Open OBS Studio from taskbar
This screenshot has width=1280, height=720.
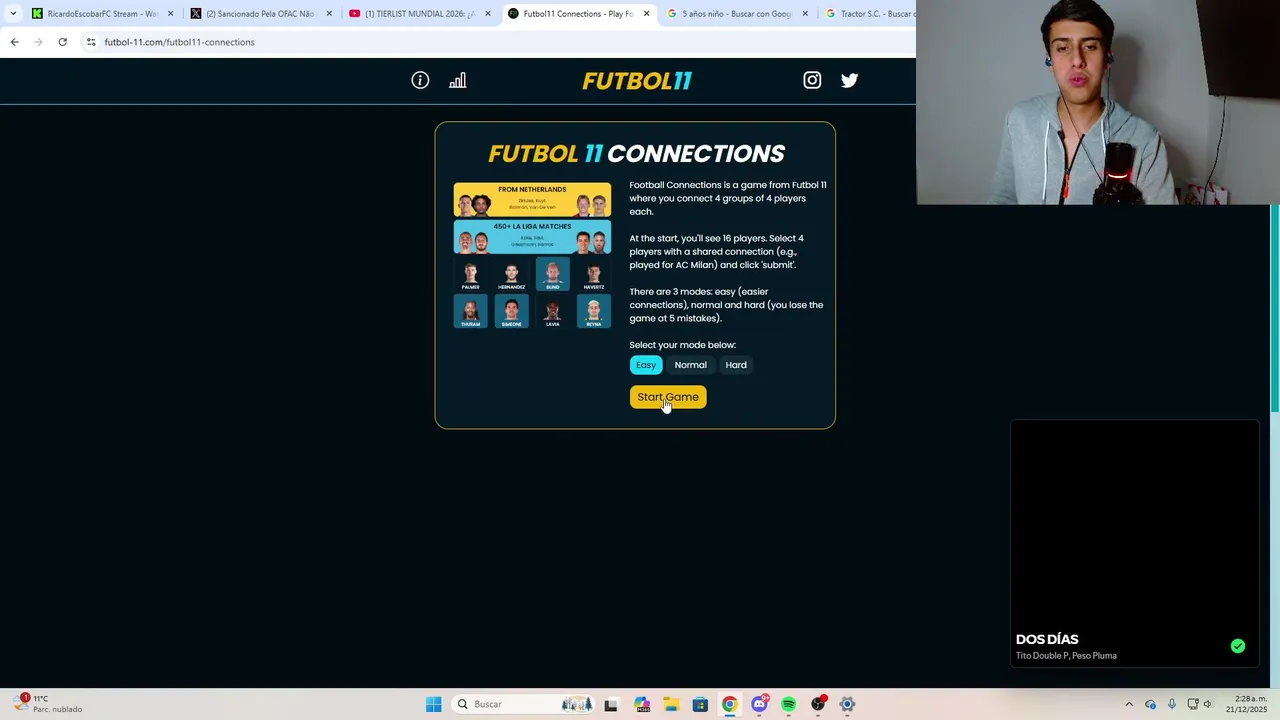(818, 704)
